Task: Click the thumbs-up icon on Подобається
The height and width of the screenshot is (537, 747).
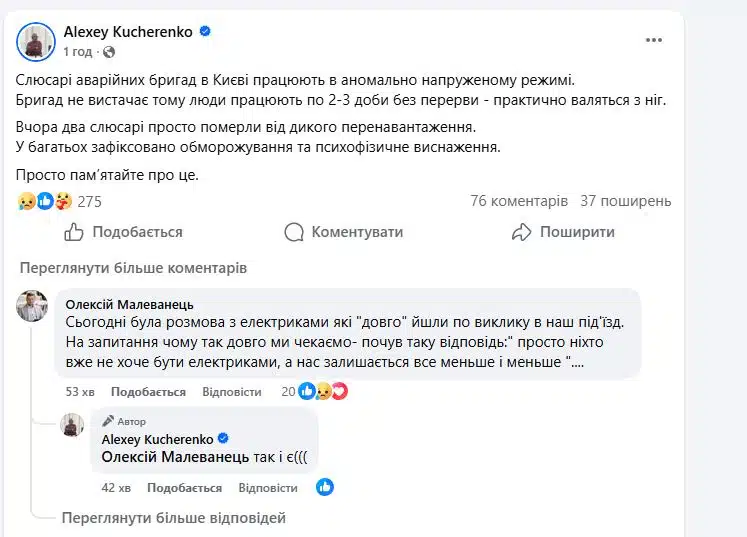Action: 74,232
